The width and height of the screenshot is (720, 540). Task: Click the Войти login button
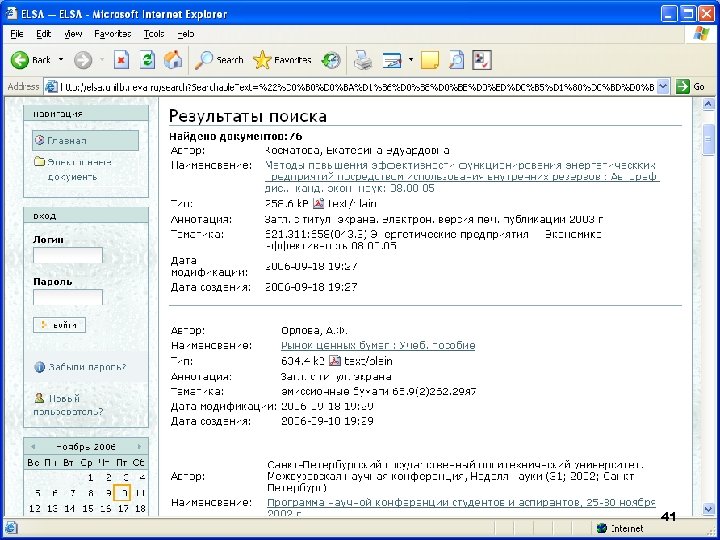pos(59,325)
